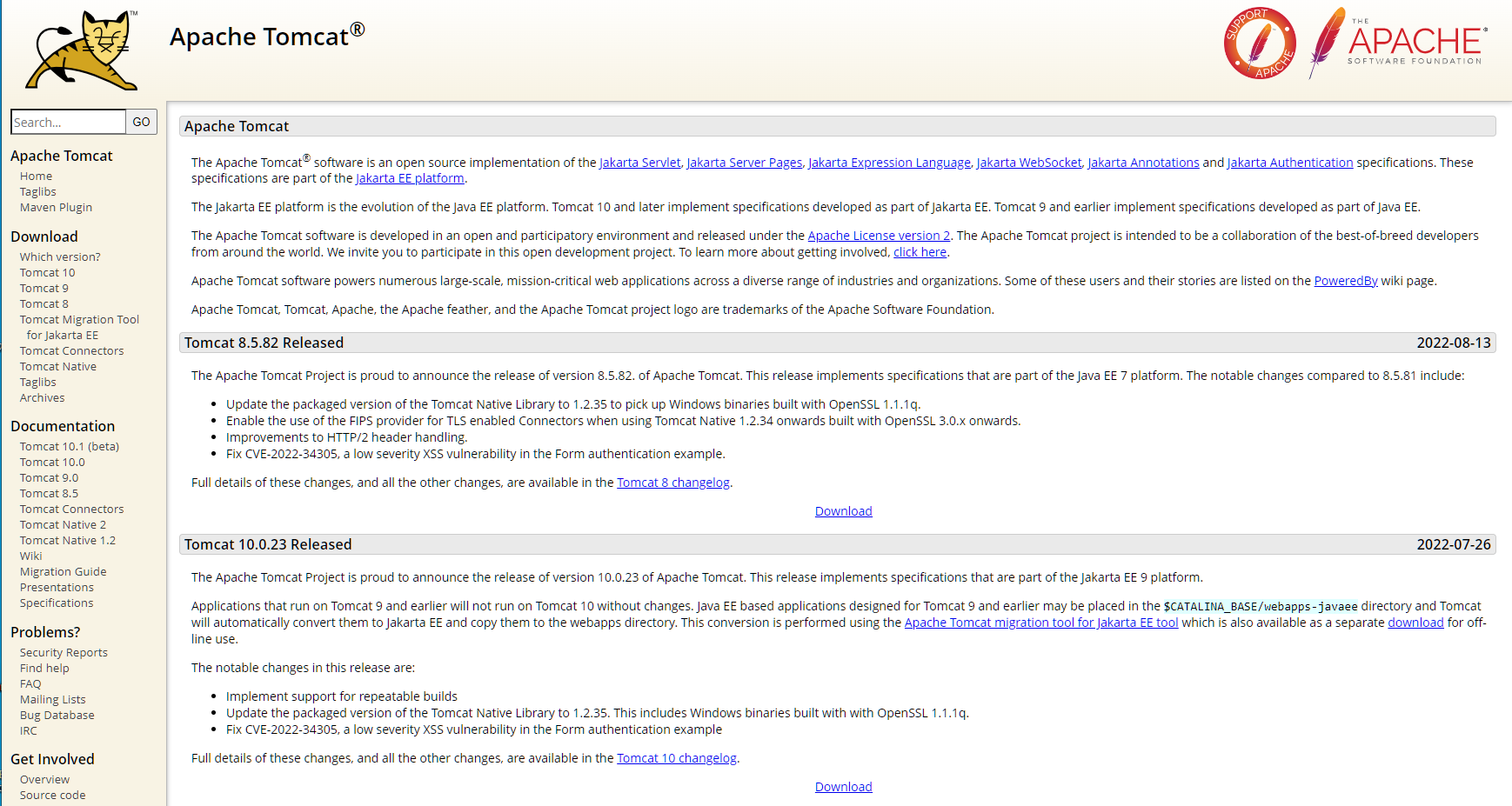This screenshot has width=1512, height=806.
Task: Open Tomcat 9.0 documentation
Action: click(50, 477)
